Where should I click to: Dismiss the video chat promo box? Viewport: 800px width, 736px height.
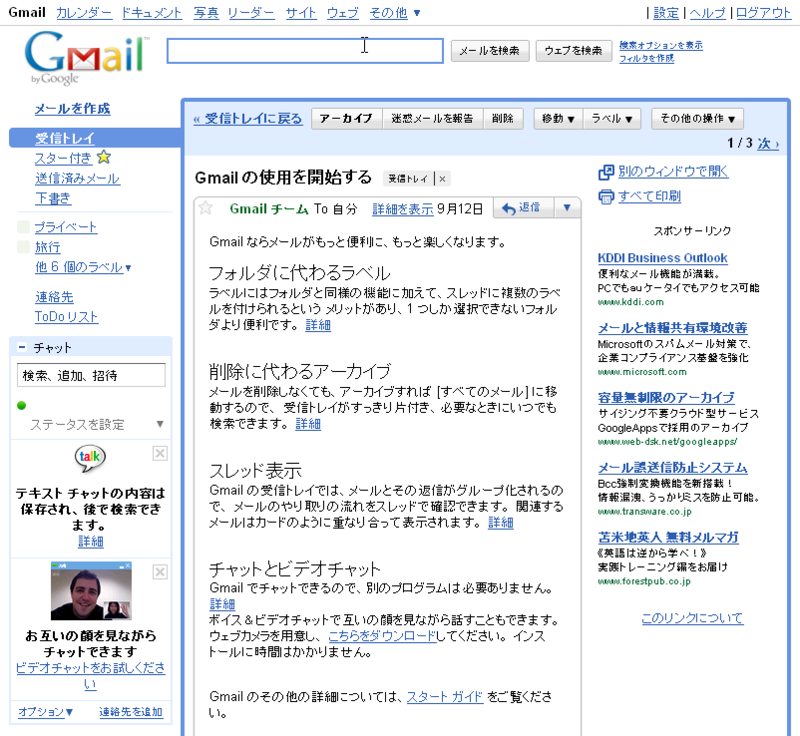(x=160, y=572)
